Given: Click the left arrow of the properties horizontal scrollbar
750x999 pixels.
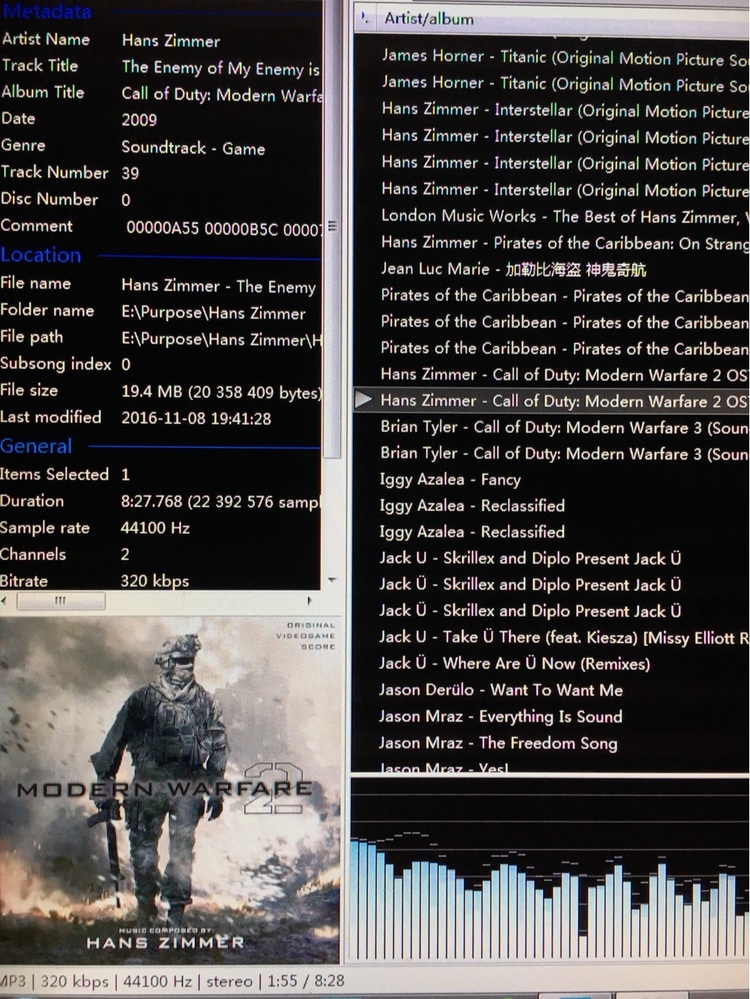Looking at the screenshot, I should click(x=4, y=600).
